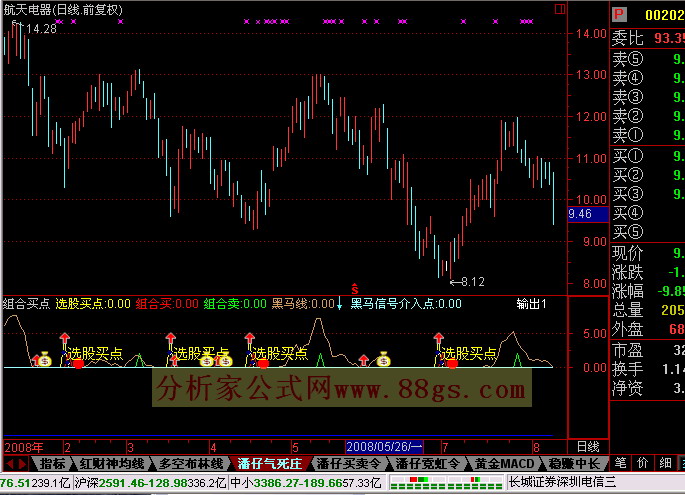This screenshot has width=685, height=495.
Task: Open the 潘仔买卖令 tab
Action: coord(348,464)
